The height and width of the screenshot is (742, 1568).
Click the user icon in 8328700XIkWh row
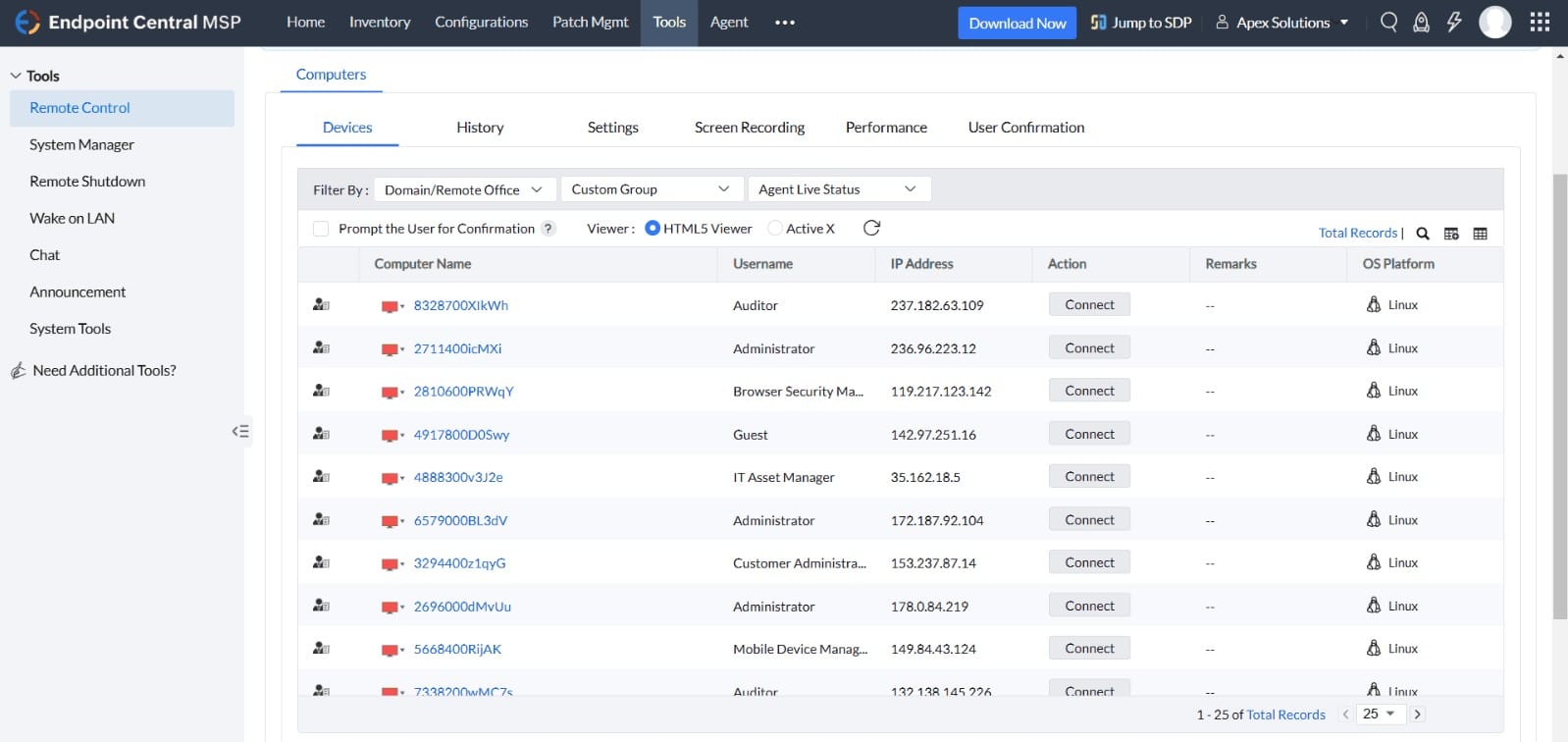click(321, 305)
